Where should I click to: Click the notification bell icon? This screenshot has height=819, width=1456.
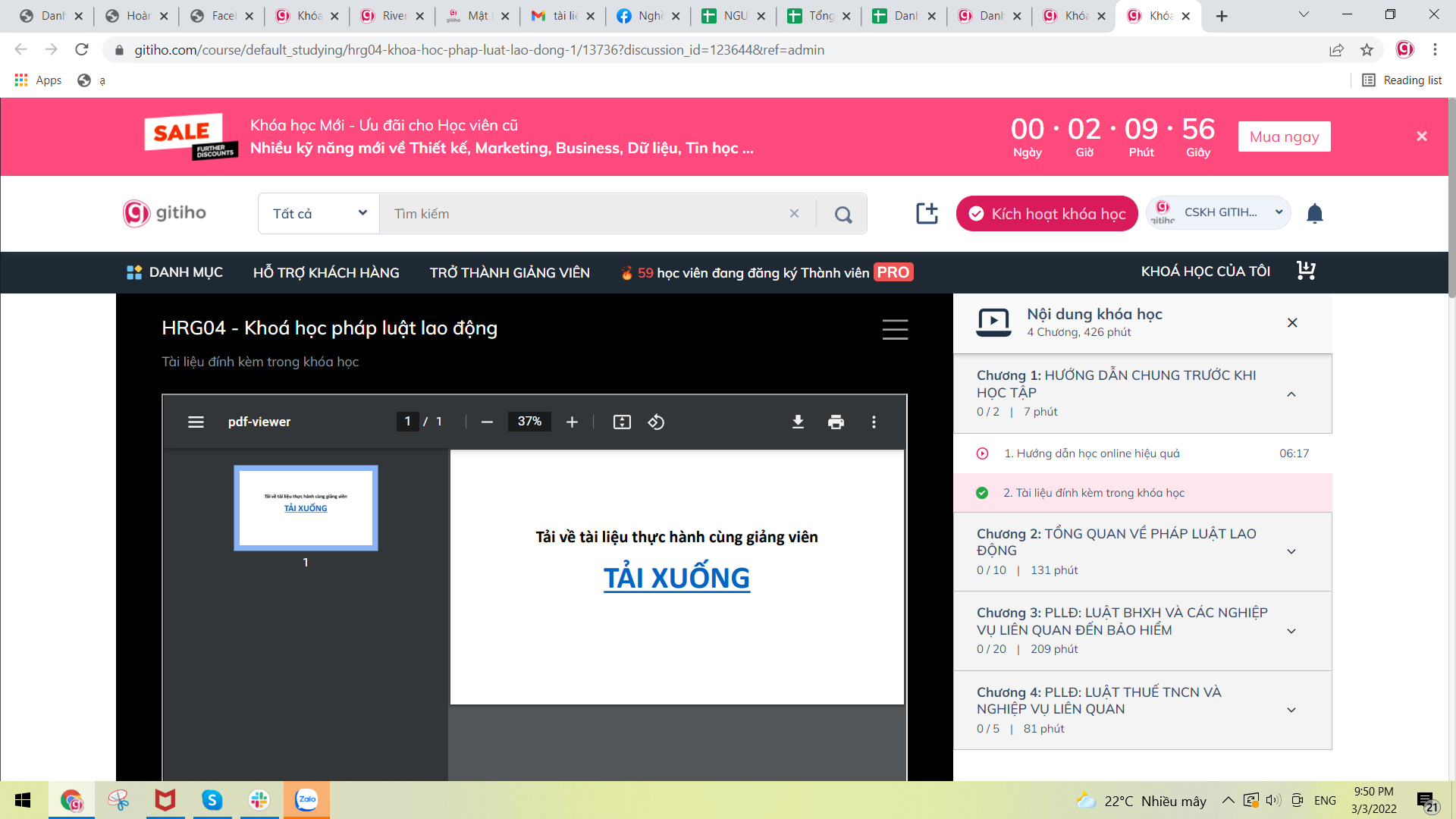pyautogui.click(x=1315, y=214)
